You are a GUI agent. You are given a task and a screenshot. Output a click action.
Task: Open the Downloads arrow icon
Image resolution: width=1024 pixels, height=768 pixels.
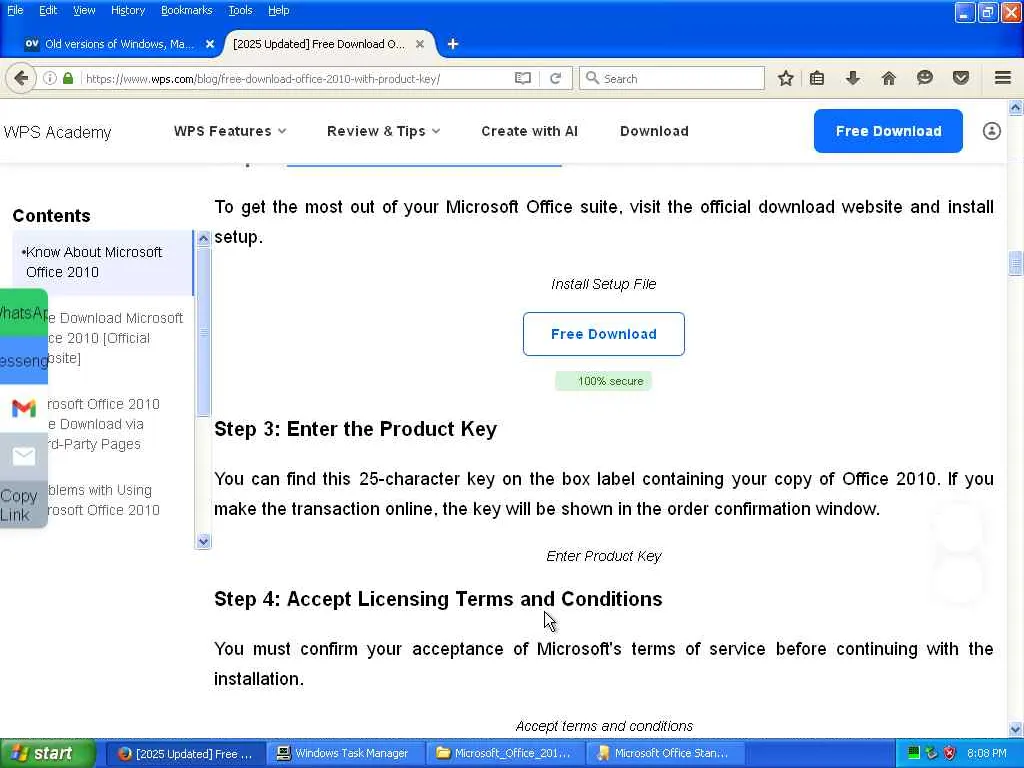pyautogui.click(x=852, y=78)
